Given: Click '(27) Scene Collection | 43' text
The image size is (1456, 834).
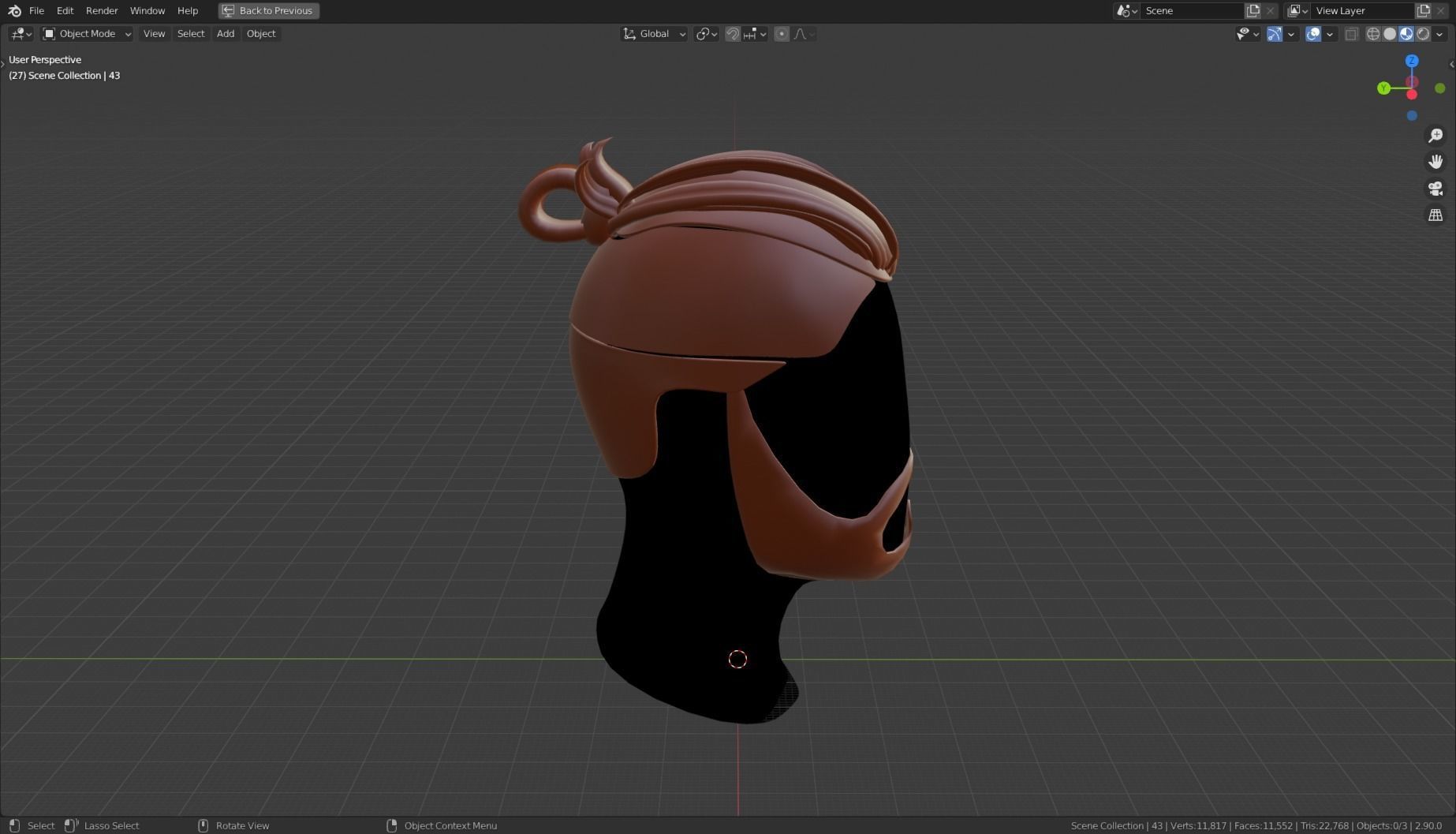Looking at the screenshot, I should 65,76.
